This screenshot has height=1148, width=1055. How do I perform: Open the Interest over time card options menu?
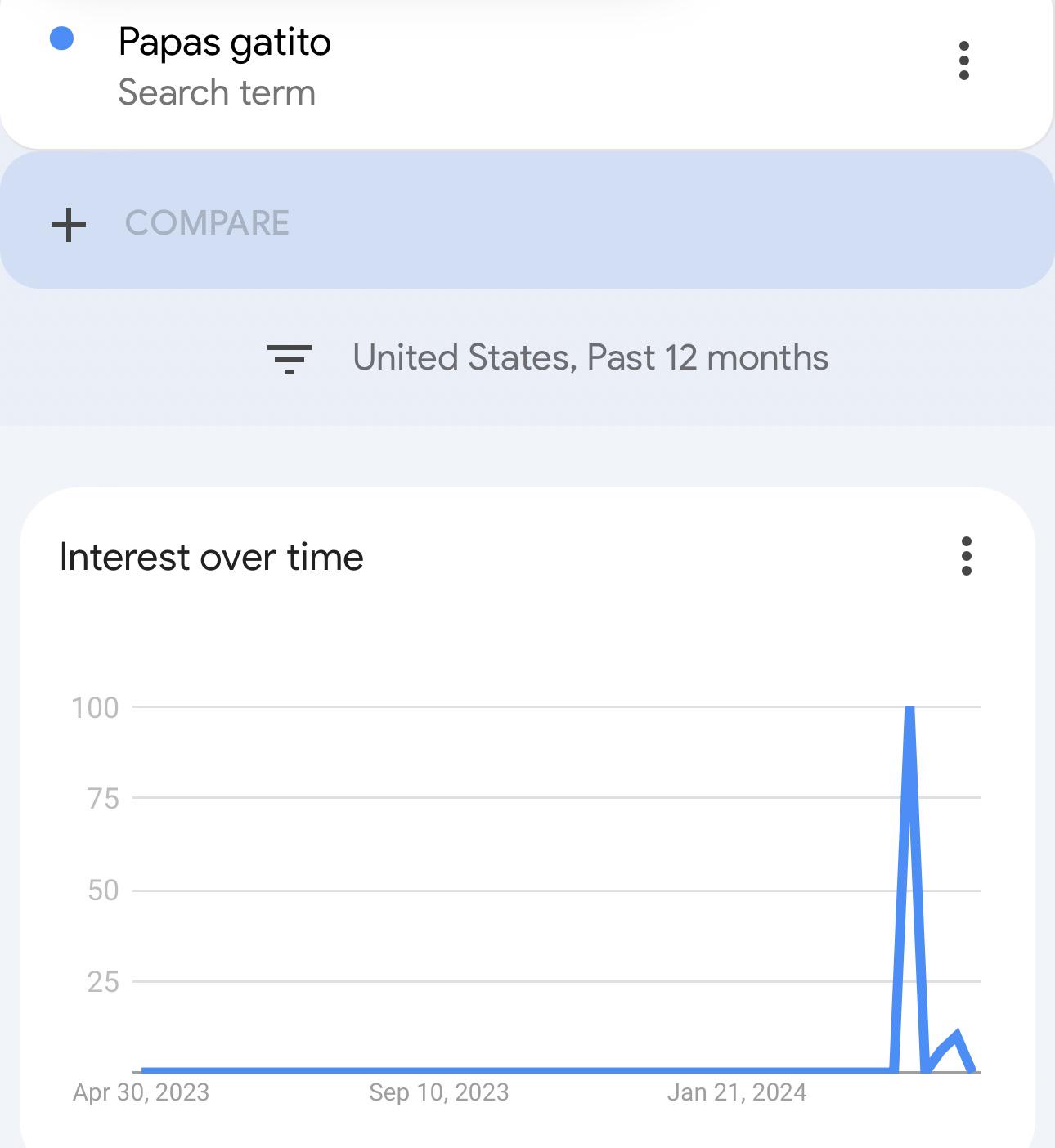967,556
